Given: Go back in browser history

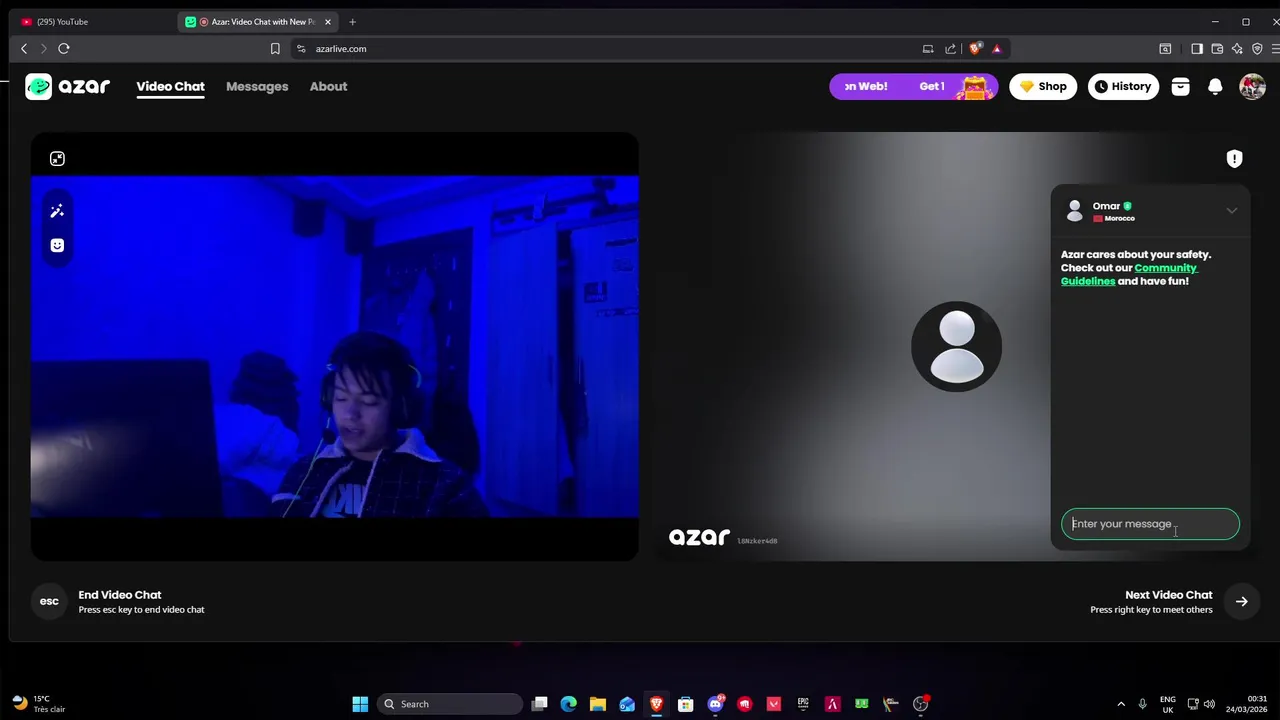Looking at the screenshot, I should pos(24,48).
